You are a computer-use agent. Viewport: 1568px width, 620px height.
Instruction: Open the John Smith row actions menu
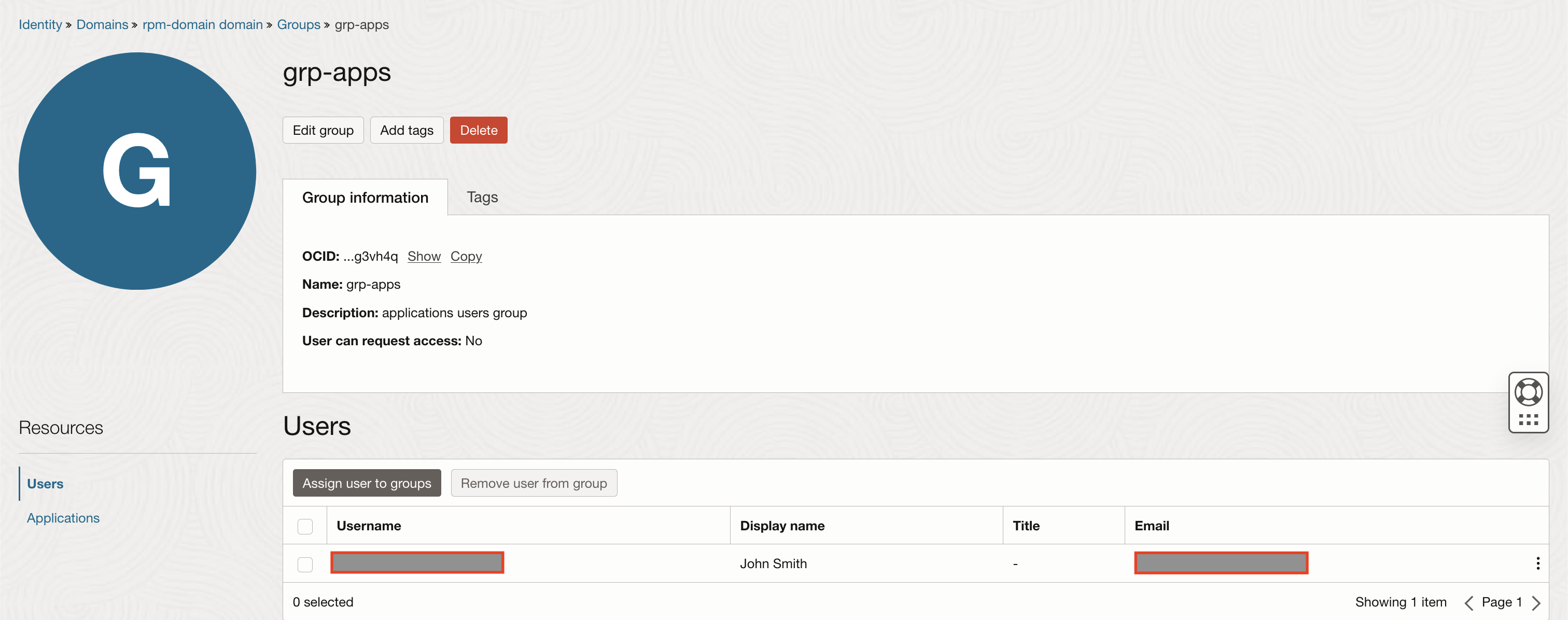click(x=1537, y=563)
